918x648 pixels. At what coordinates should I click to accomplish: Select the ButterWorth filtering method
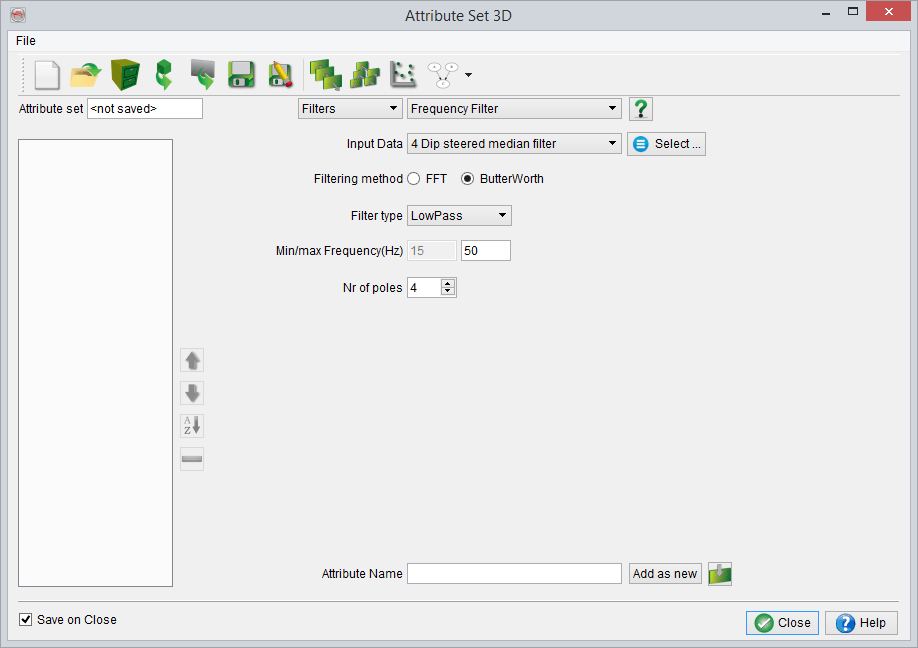pyautogui.click(x=467, y=179)
